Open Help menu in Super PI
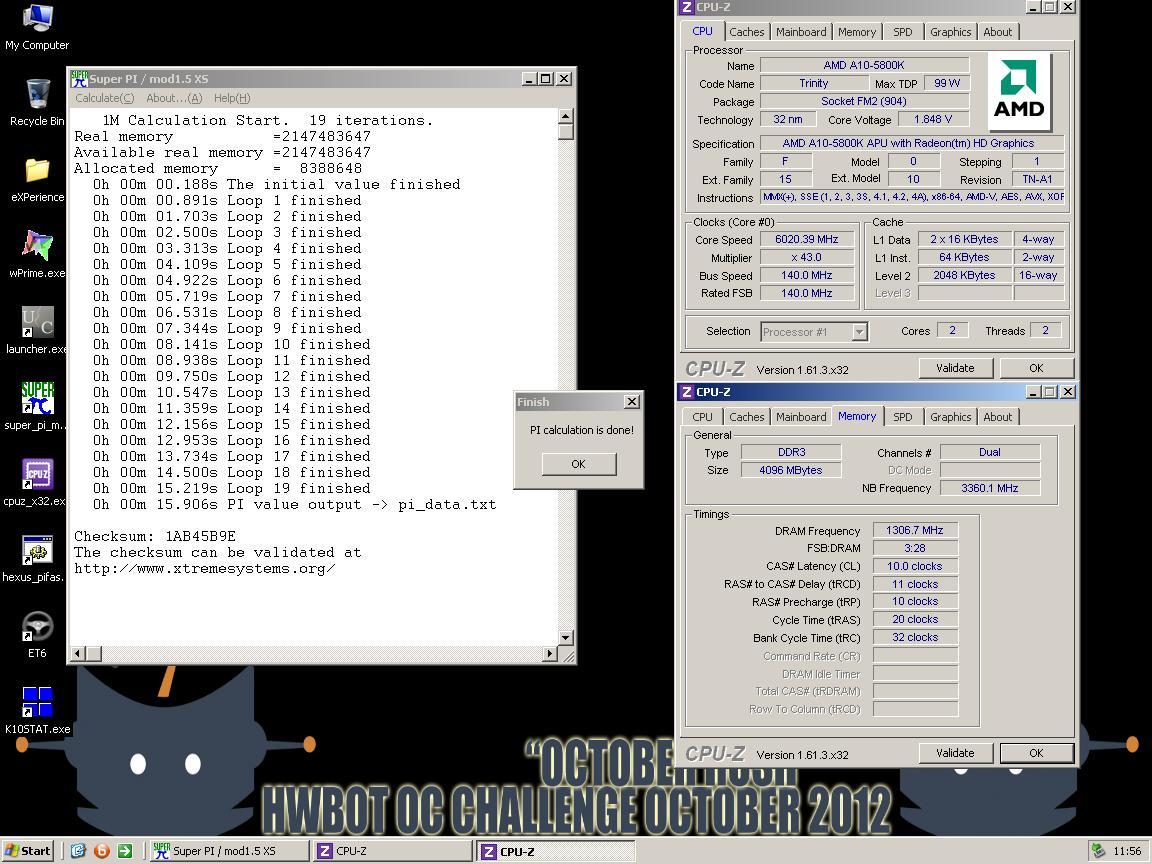The height and width of the screenshot is (864, 1152). [232, 98]
